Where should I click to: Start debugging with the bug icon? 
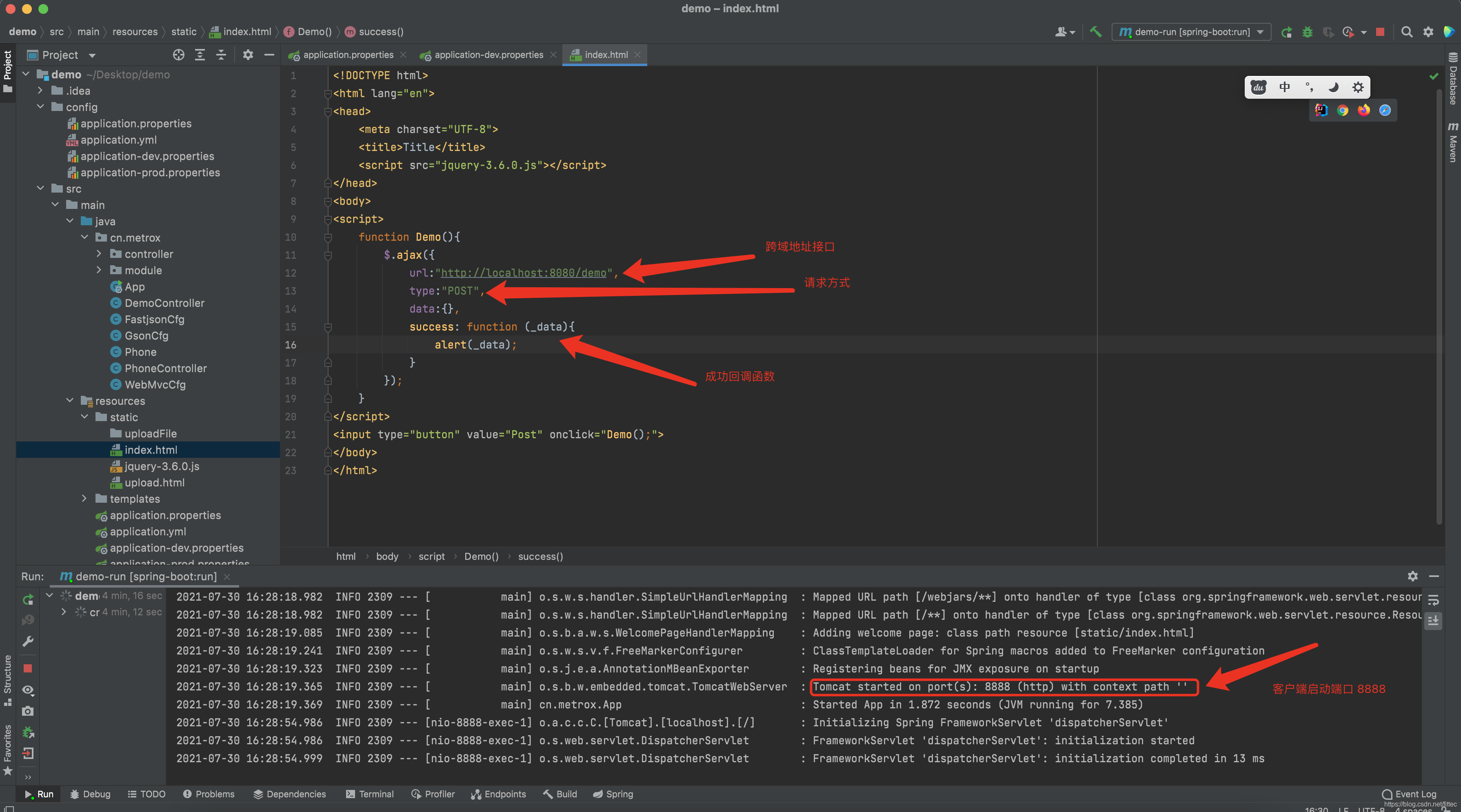(1307, 32)
